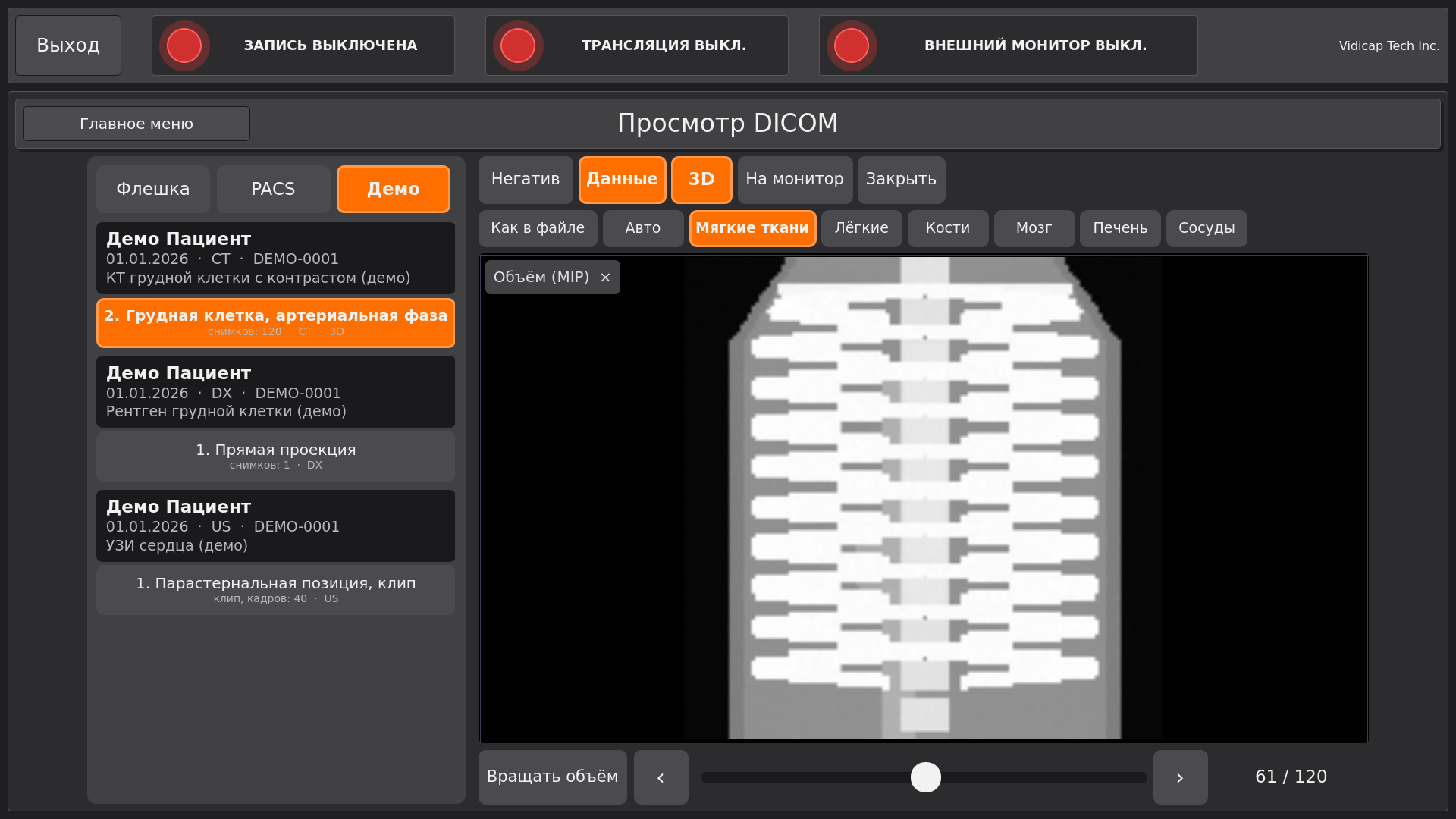Switch to the Флешка source tab
The image size is (1456, 819).
click(x=153, y=189)
